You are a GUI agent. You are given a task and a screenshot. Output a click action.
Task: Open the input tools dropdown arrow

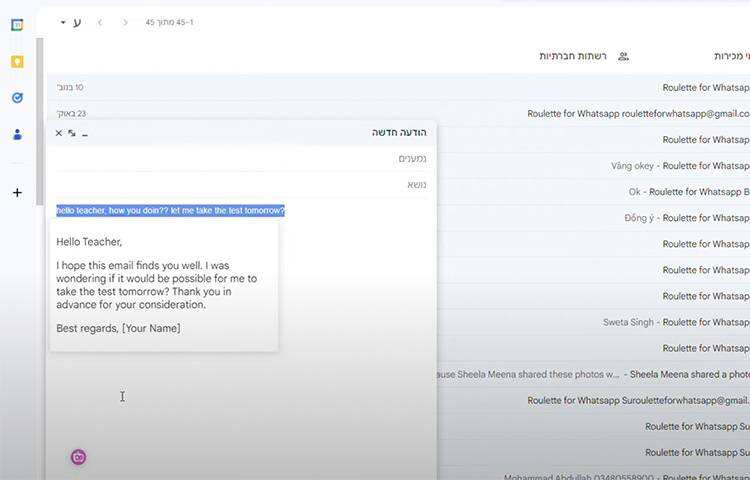point(63,22)
